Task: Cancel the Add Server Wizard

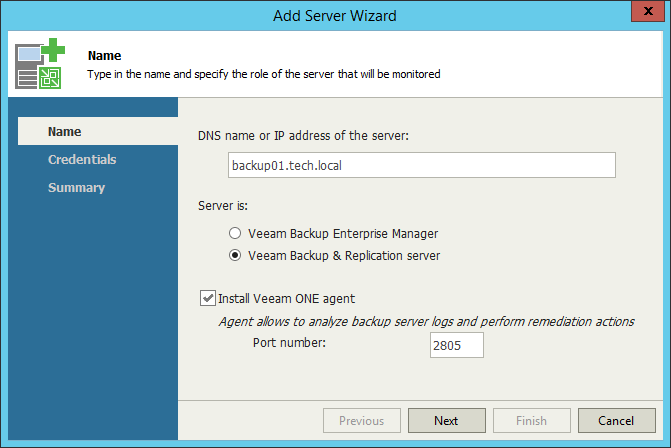Action: (616, 421)
